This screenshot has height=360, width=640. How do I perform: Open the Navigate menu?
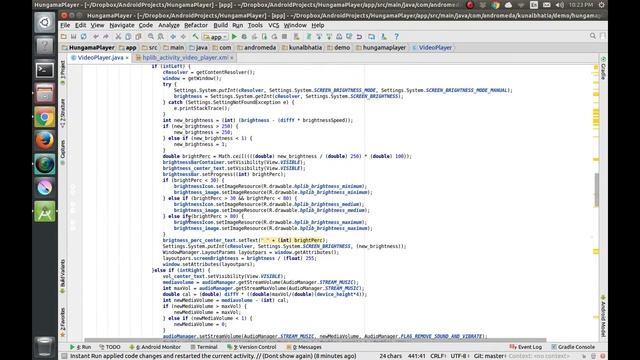coord(122,25)
